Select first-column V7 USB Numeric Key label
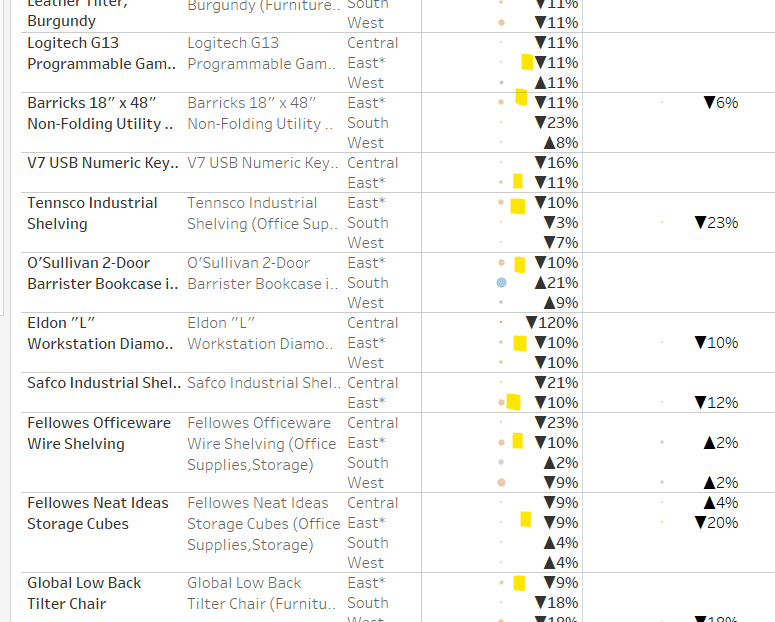 (102, 163)
